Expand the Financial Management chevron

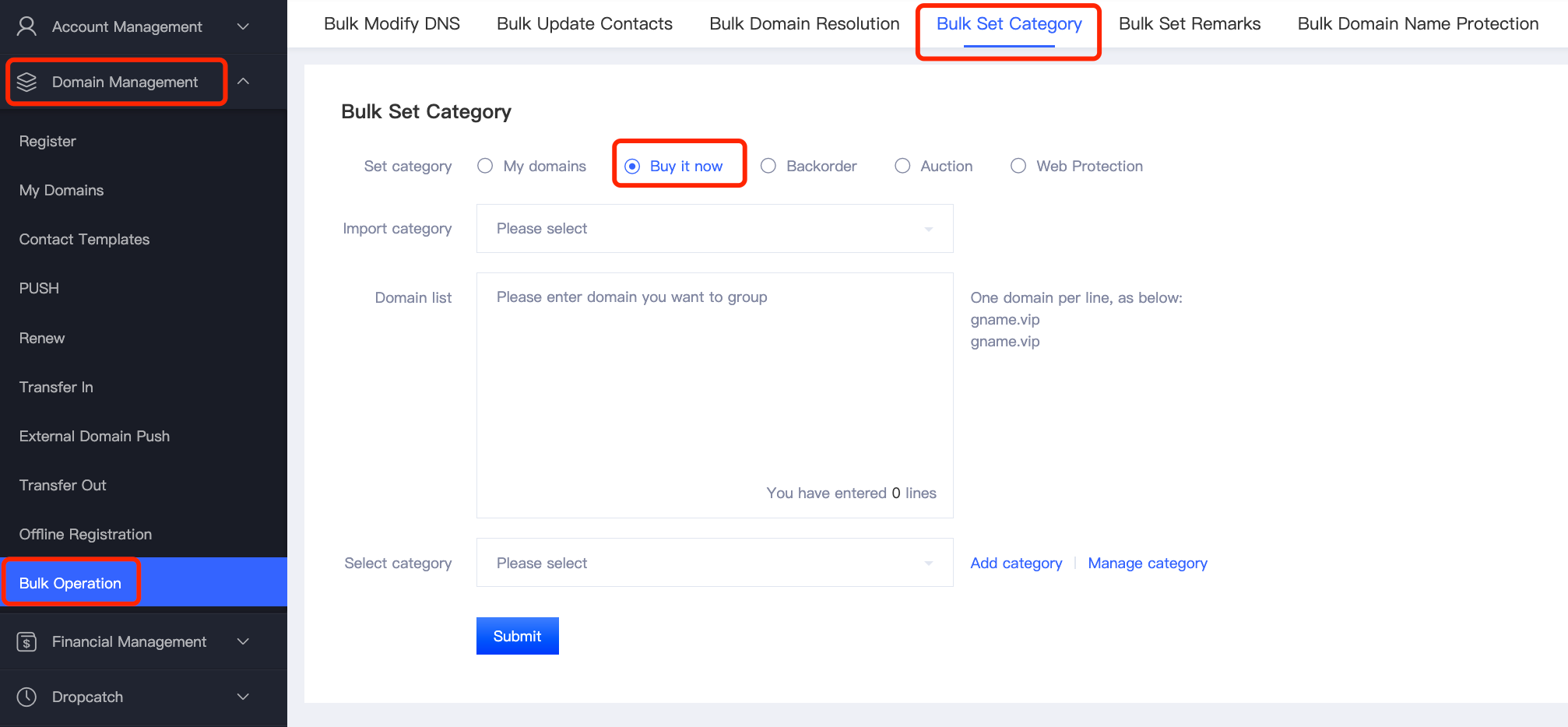243,641
